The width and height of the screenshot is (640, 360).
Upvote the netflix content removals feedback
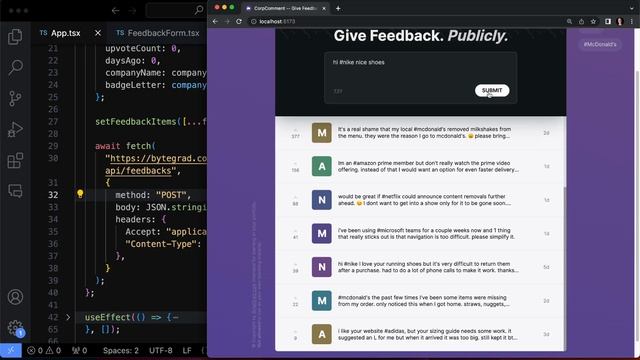[x=296, y=200]
